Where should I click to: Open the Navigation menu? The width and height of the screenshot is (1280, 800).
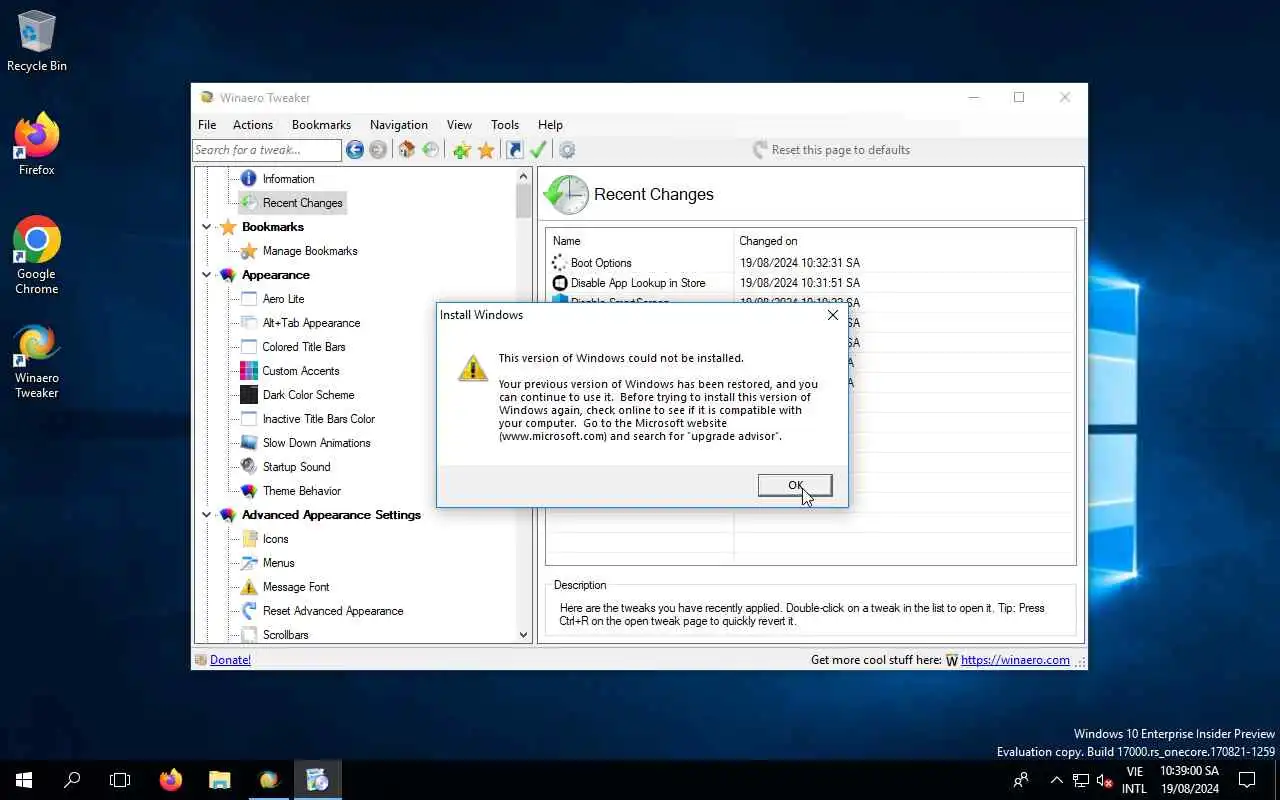click(x=399, y=125)
